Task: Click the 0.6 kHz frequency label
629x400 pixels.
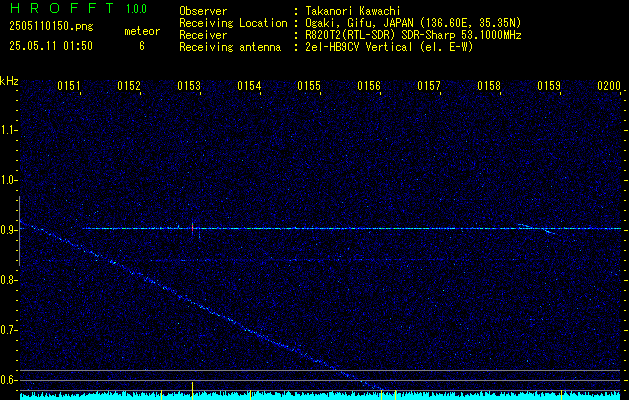Action: (8, 380)
